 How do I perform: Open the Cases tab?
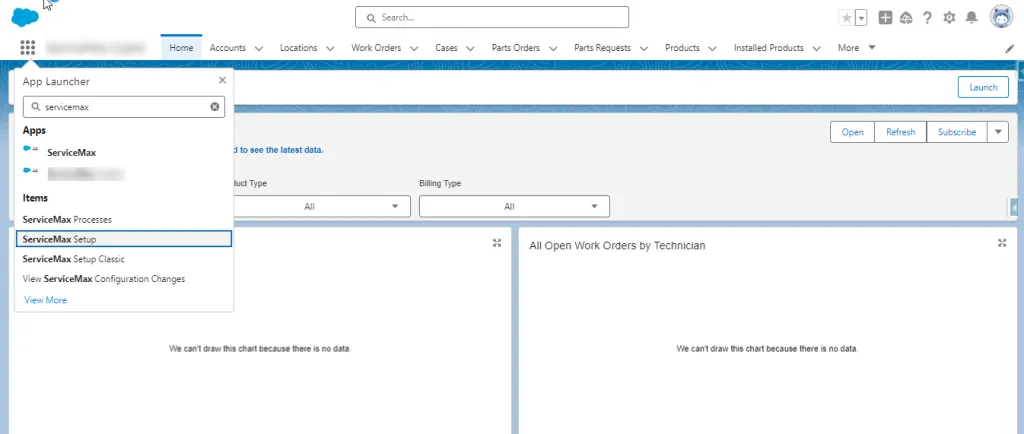tap(447, 48)
